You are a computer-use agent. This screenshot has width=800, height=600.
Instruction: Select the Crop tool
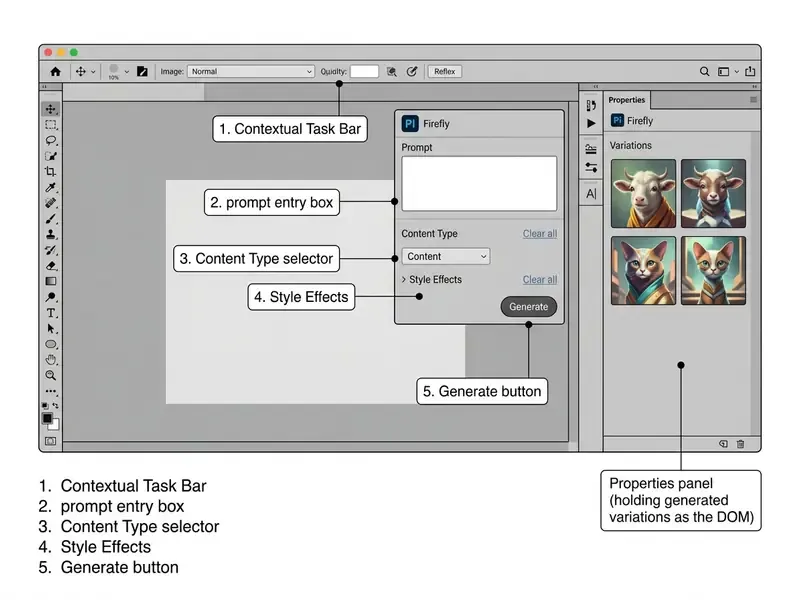point(51,171)
